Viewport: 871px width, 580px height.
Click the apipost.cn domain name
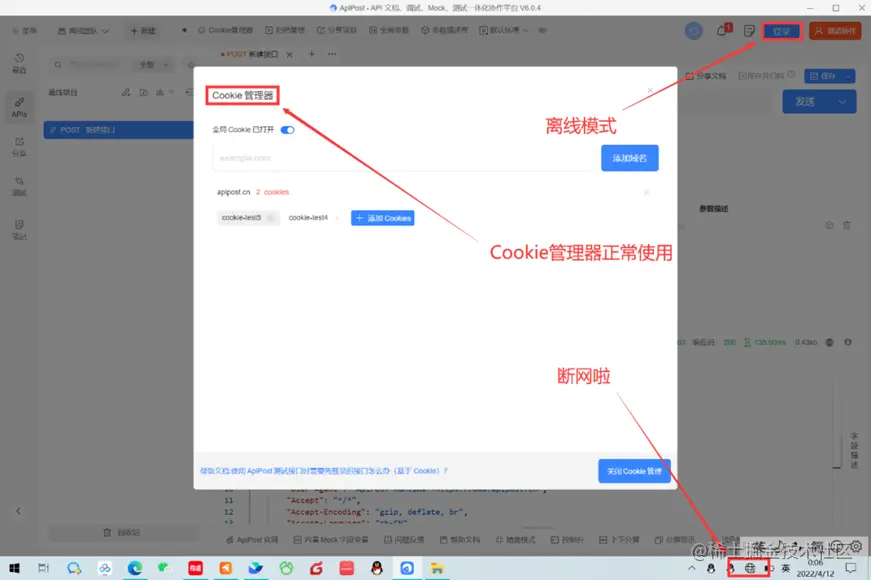[x=233, y=192]
